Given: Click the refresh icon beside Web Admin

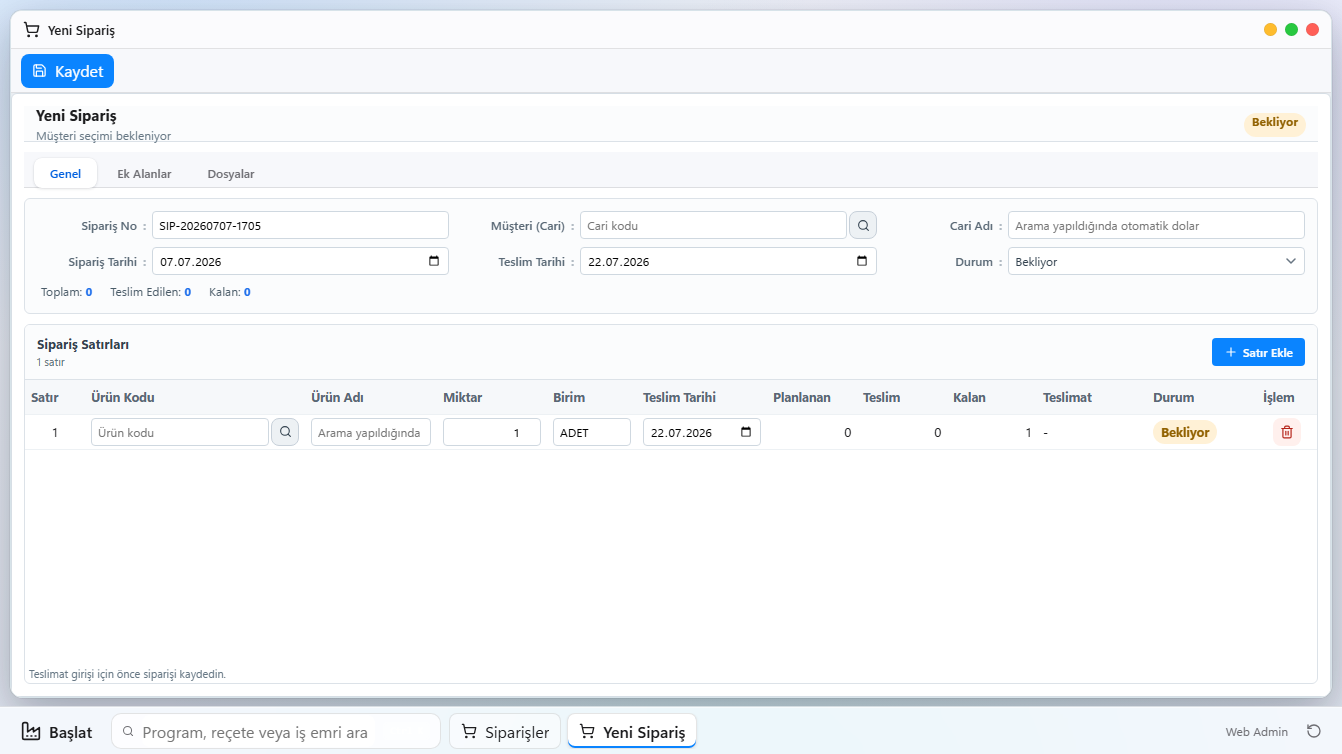Looking at the screenshot, I should pyautogui.click(x=1314, y=731).
